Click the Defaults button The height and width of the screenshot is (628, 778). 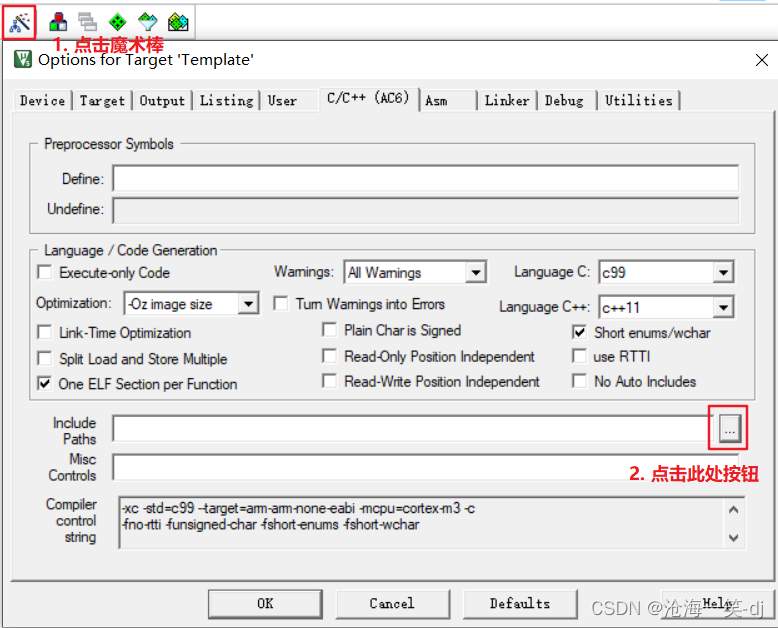pyautogui.click(x=520, y=604)
